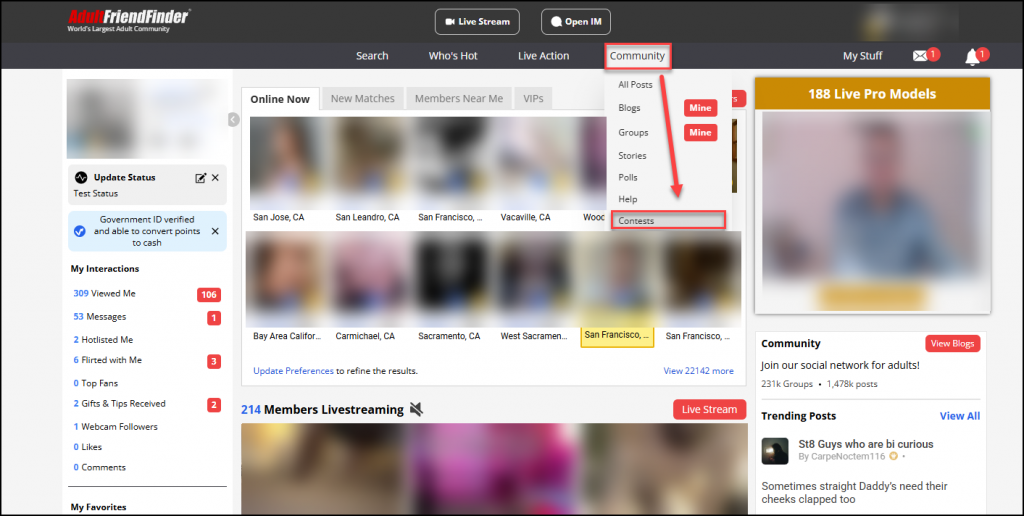
Task: Open the 6 Flirted with Me link
Action: point(107,360)
